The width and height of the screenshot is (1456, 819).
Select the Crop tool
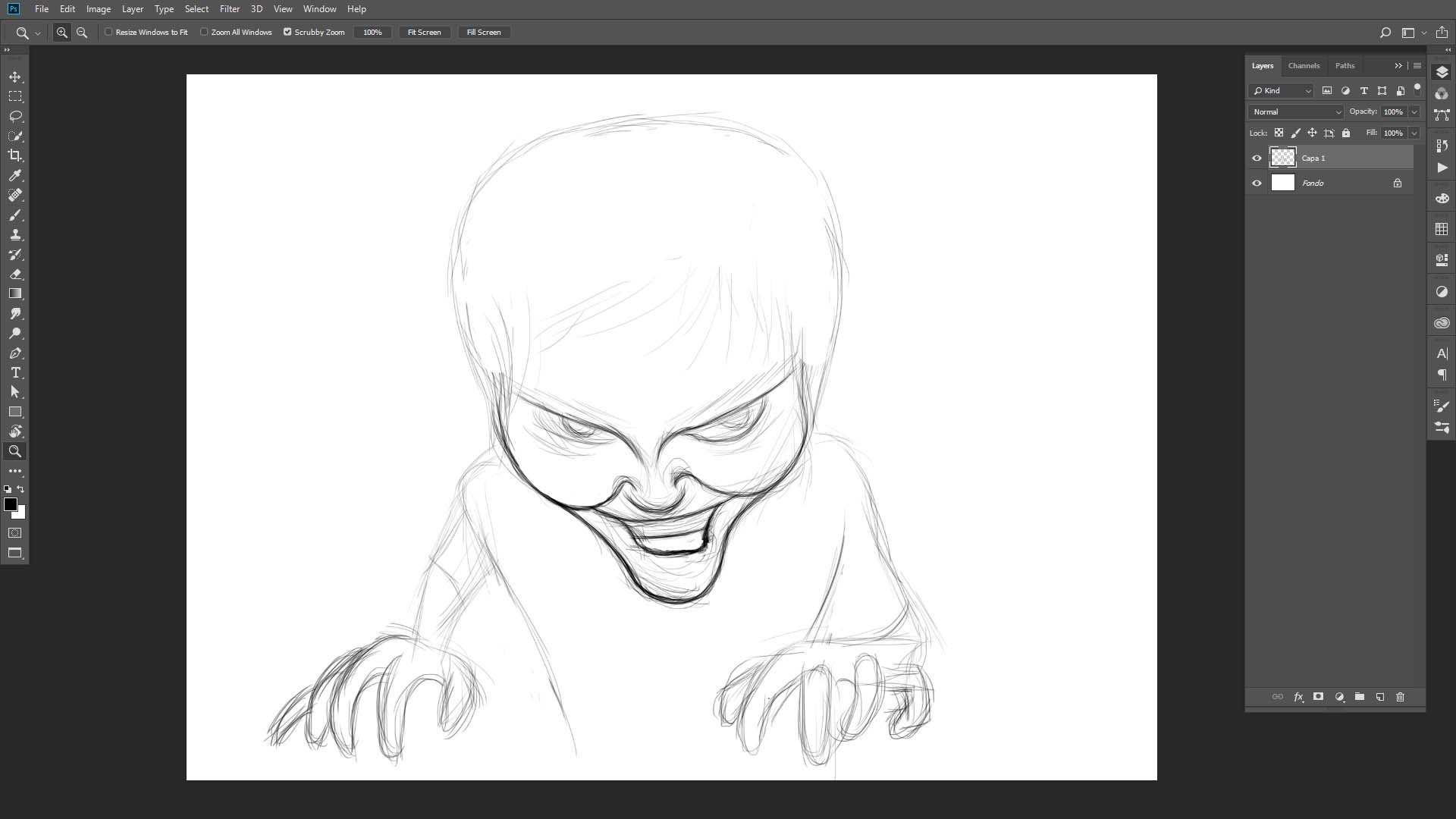point(15,155)
